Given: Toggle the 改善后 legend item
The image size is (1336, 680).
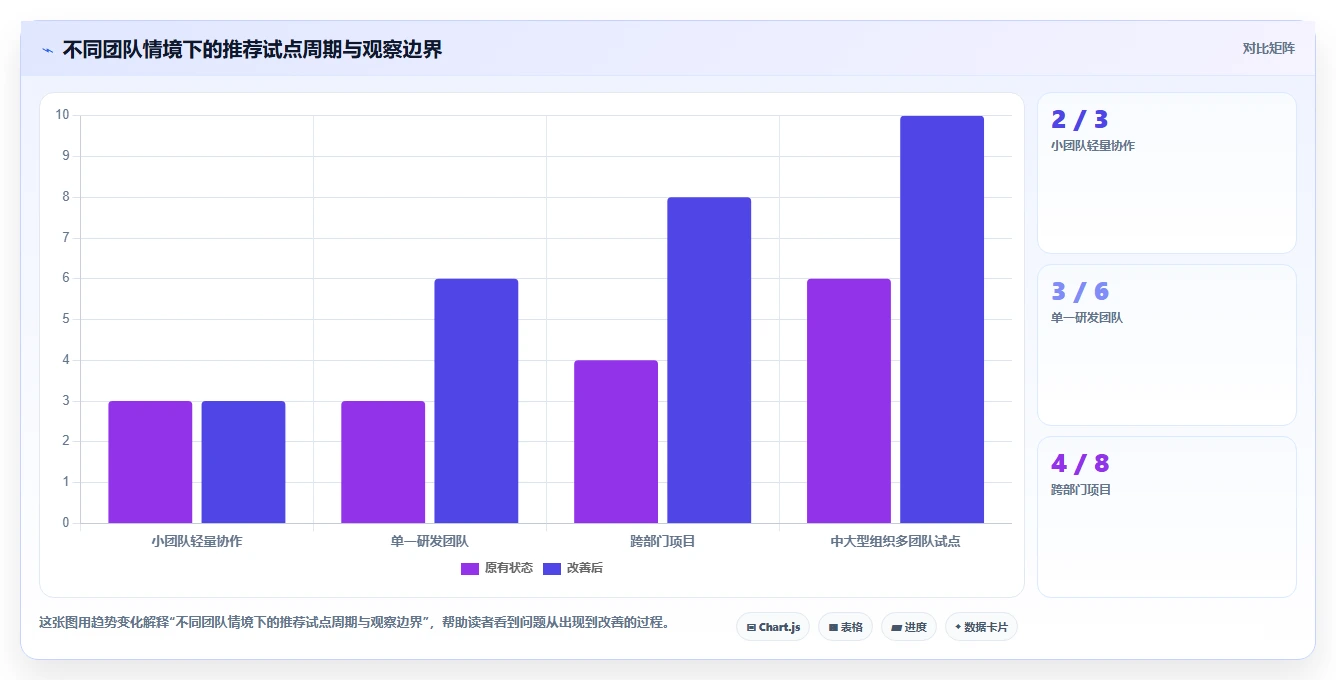Looking at the screenshot, I should pyautogui.click(x=573, y=568).
